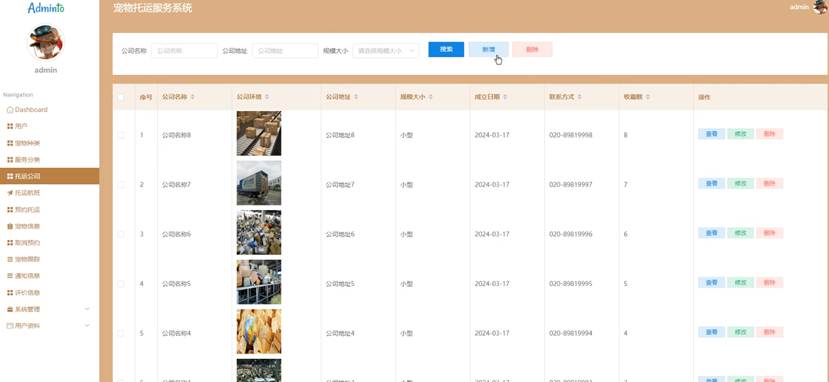Expand the 系统管理 sidebar menu
The image size is (829, 382).
tap(49, 309)
